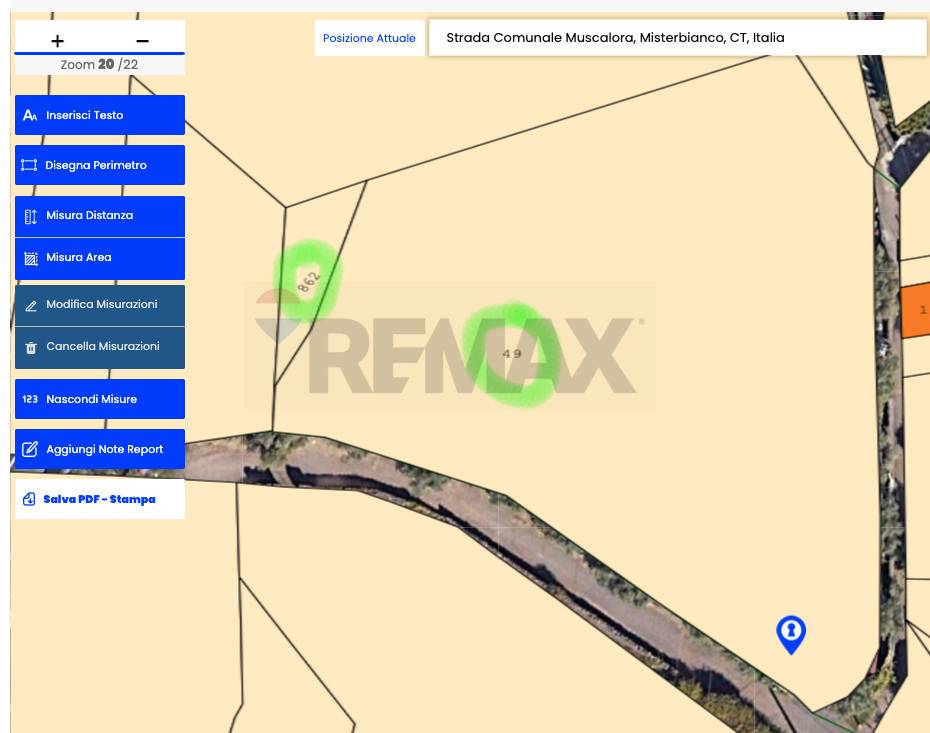Click the Modifica Misurazioni pencil icon

click(30, 305)
